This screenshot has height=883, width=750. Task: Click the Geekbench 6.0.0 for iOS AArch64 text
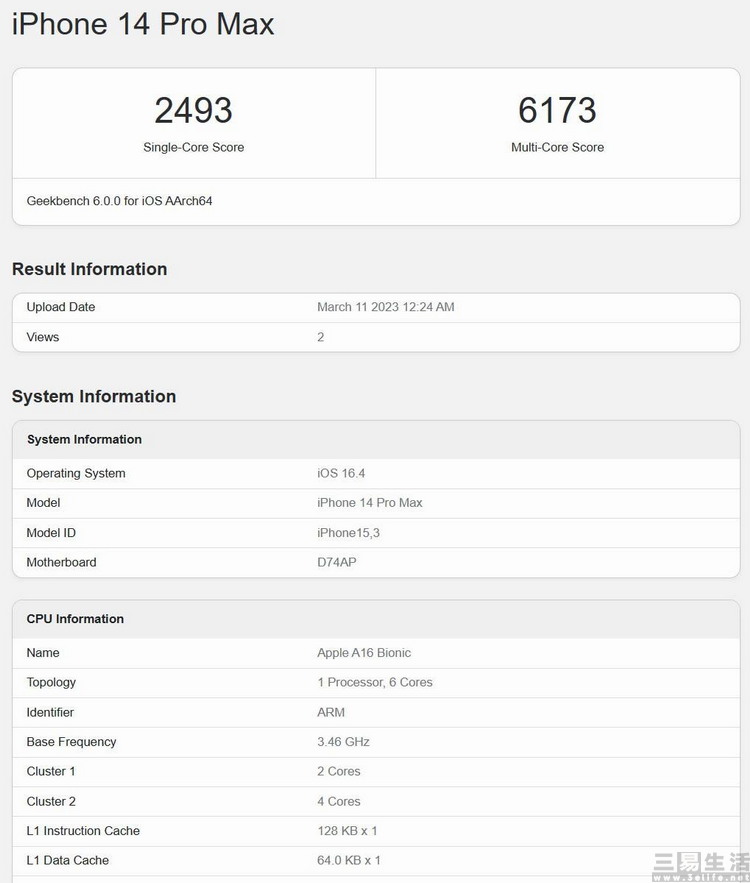pyautogui.click(x=119, y=201)
